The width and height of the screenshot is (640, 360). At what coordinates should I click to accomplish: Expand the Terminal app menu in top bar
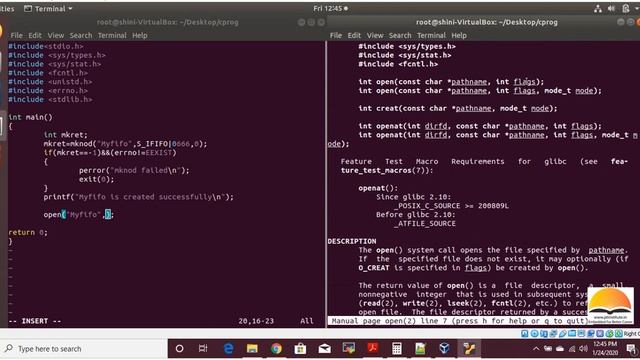48,9
